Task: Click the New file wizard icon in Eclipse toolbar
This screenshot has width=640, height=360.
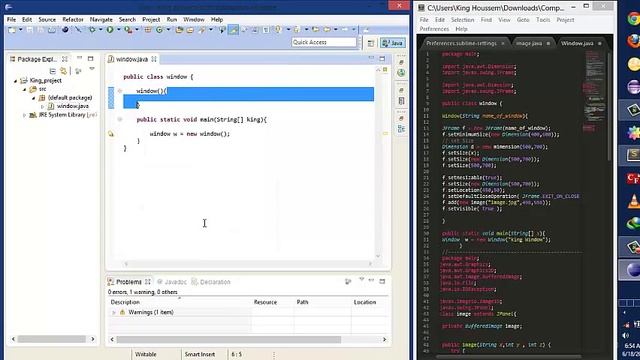Action: click(x=12, y=30)
